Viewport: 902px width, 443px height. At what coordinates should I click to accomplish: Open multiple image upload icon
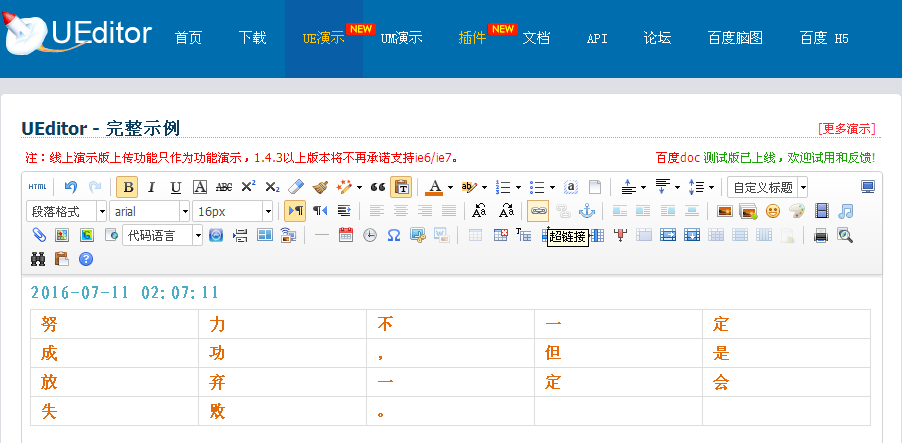pyautogui.click(x=748, y=211)
